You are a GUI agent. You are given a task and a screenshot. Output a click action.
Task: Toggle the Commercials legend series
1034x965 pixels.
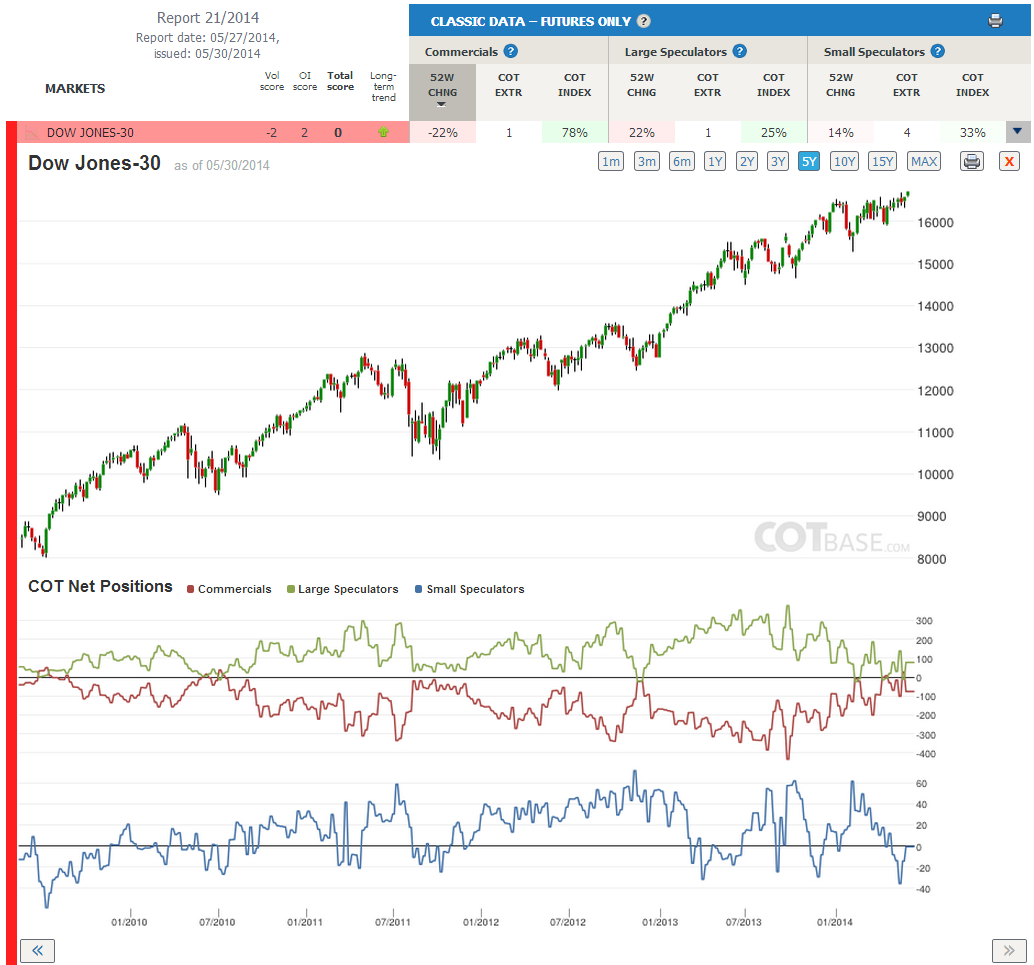click(229, 589)
